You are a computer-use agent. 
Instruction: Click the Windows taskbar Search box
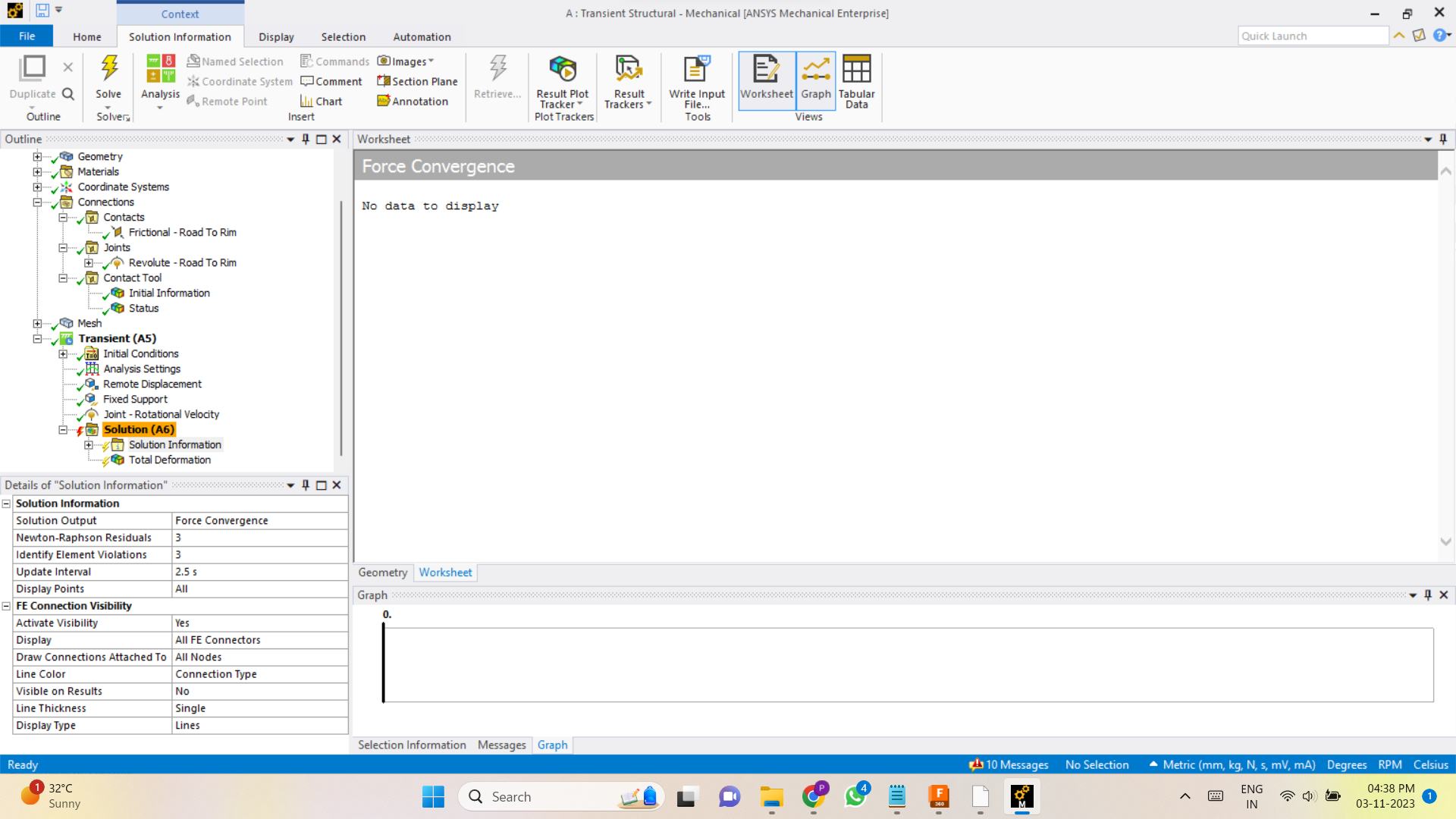pos(561,796)
